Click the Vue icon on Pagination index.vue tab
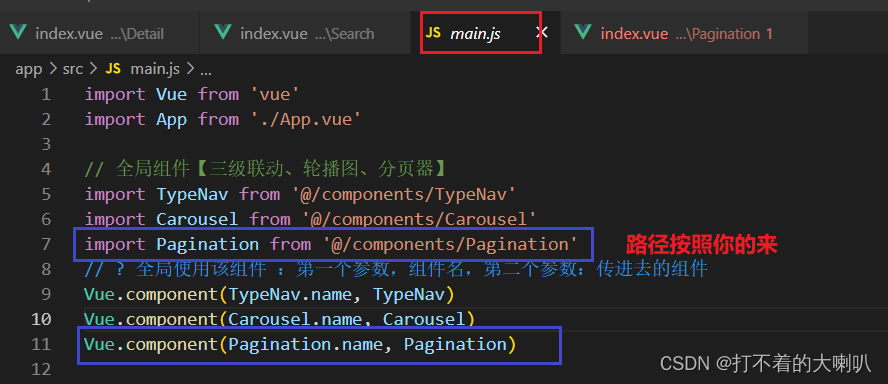The width and height of the screenshot is (888, 384). [x=583, y=33]
